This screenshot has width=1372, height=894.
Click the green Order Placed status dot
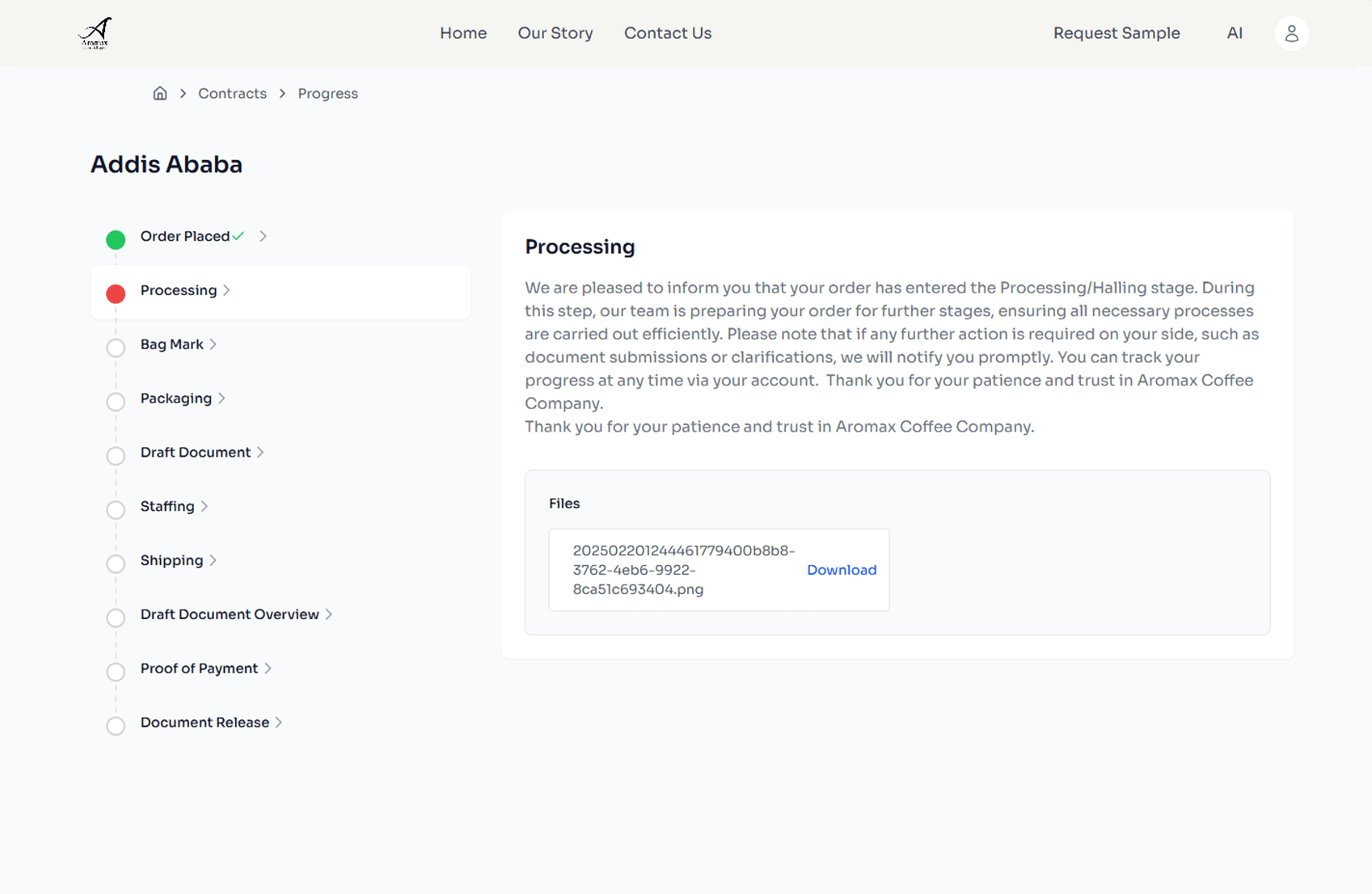[116, 239]
